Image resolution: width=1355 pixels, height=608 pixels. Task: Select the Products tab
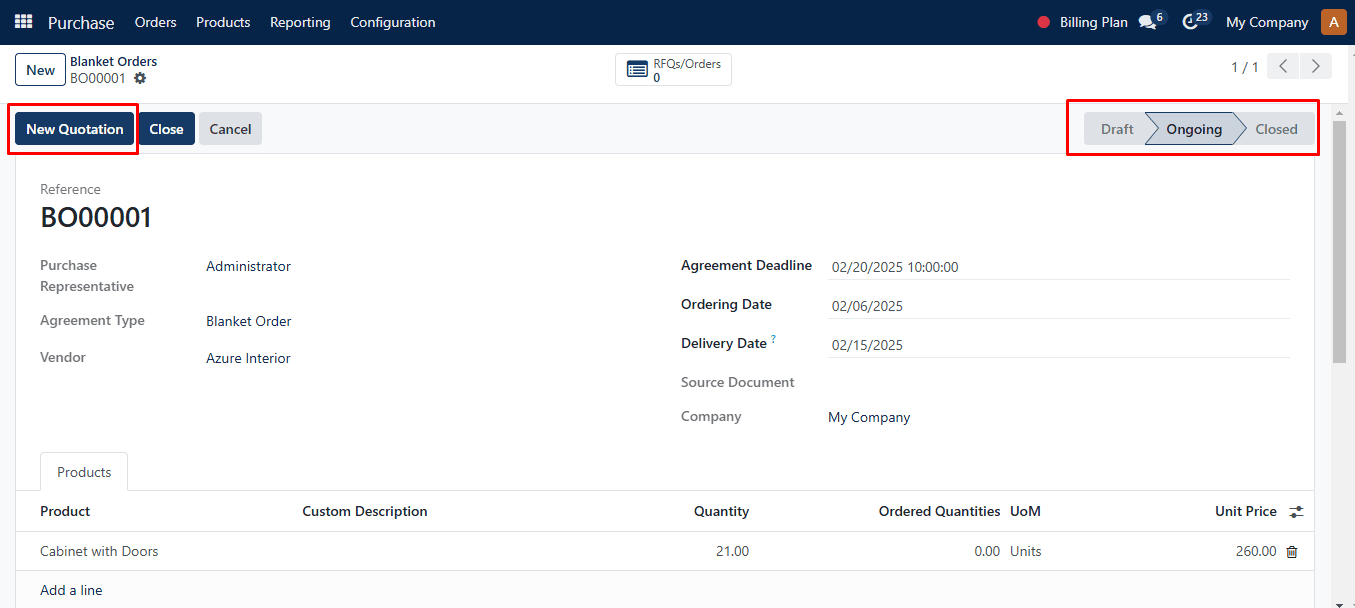click(84, 472)
